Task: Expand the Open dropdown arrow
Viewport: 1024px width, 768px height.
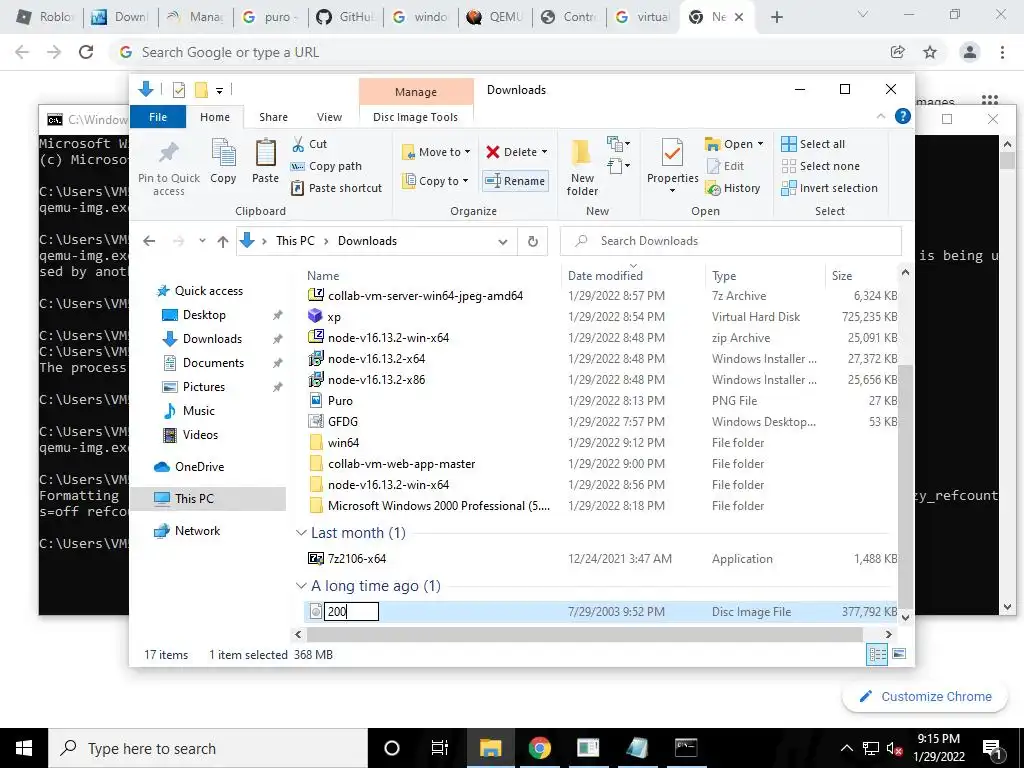Action: point(760,144)
